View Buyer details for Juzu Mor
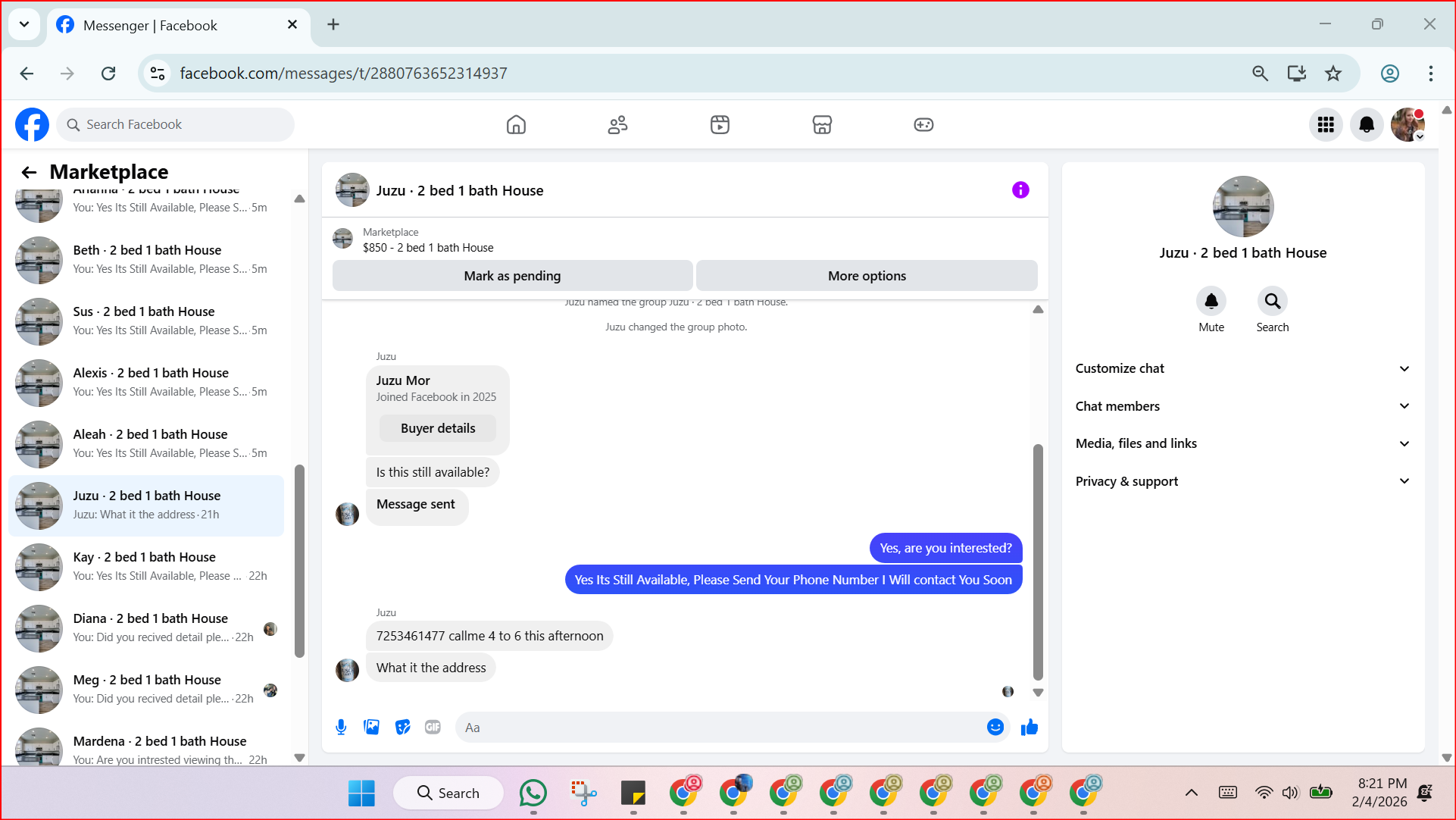The height and width of the screenshot is (820, 1456). point(438,428)
